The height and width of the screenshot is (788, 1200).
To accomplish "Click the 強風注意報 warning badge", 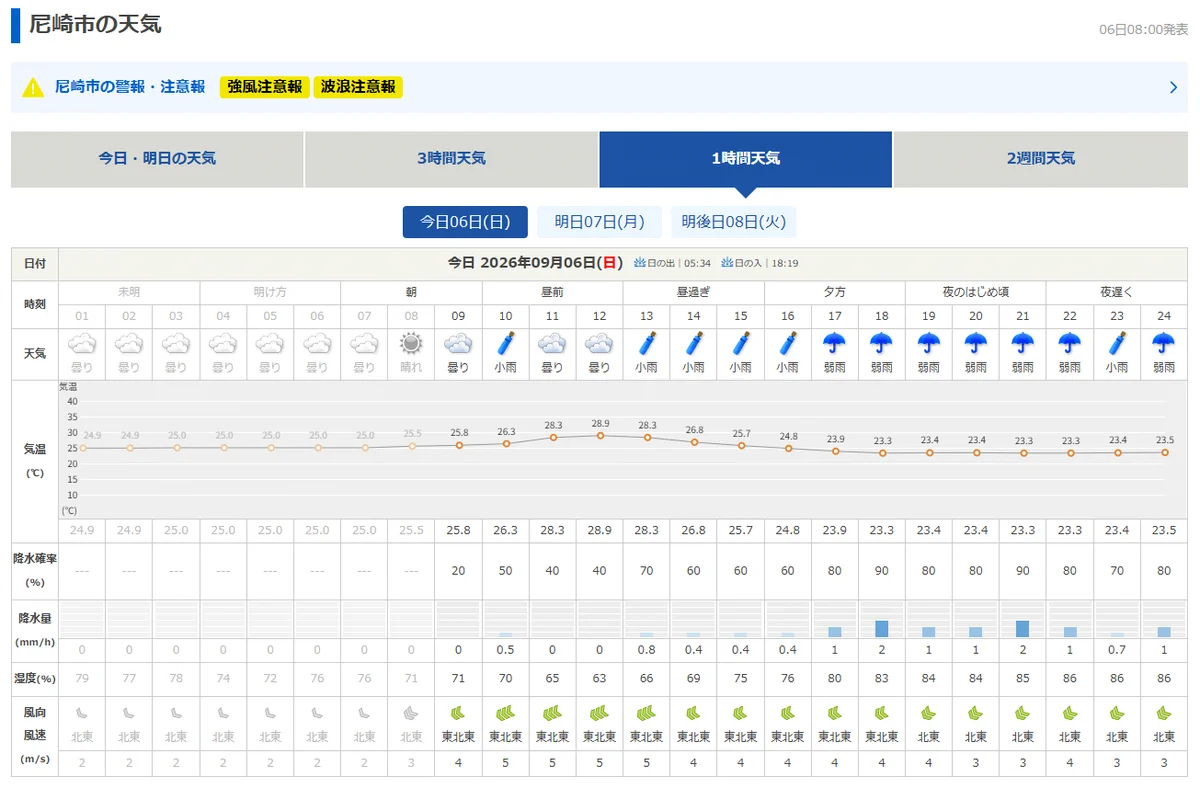I will [265, 87].
